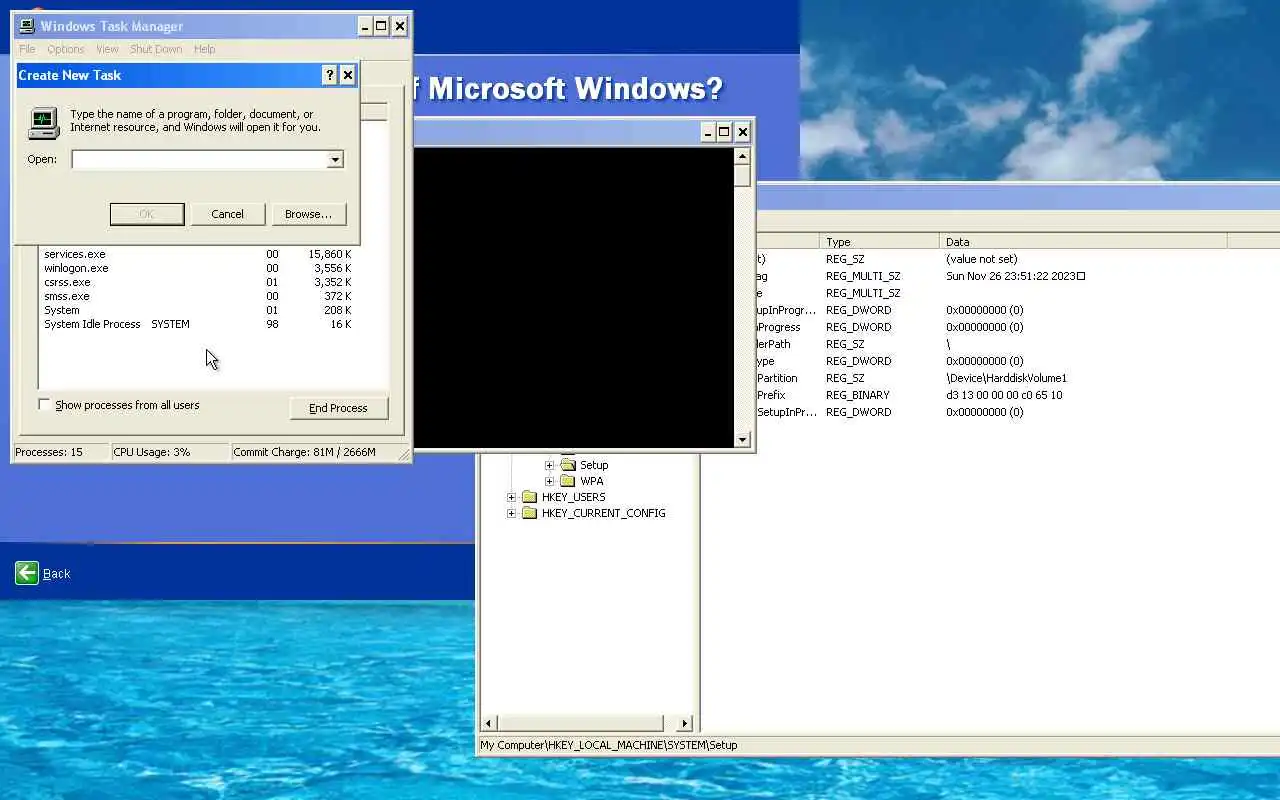Expand the HKEY_USERS registry hive
Screen dimensions: 1280x800
[511, 497]
